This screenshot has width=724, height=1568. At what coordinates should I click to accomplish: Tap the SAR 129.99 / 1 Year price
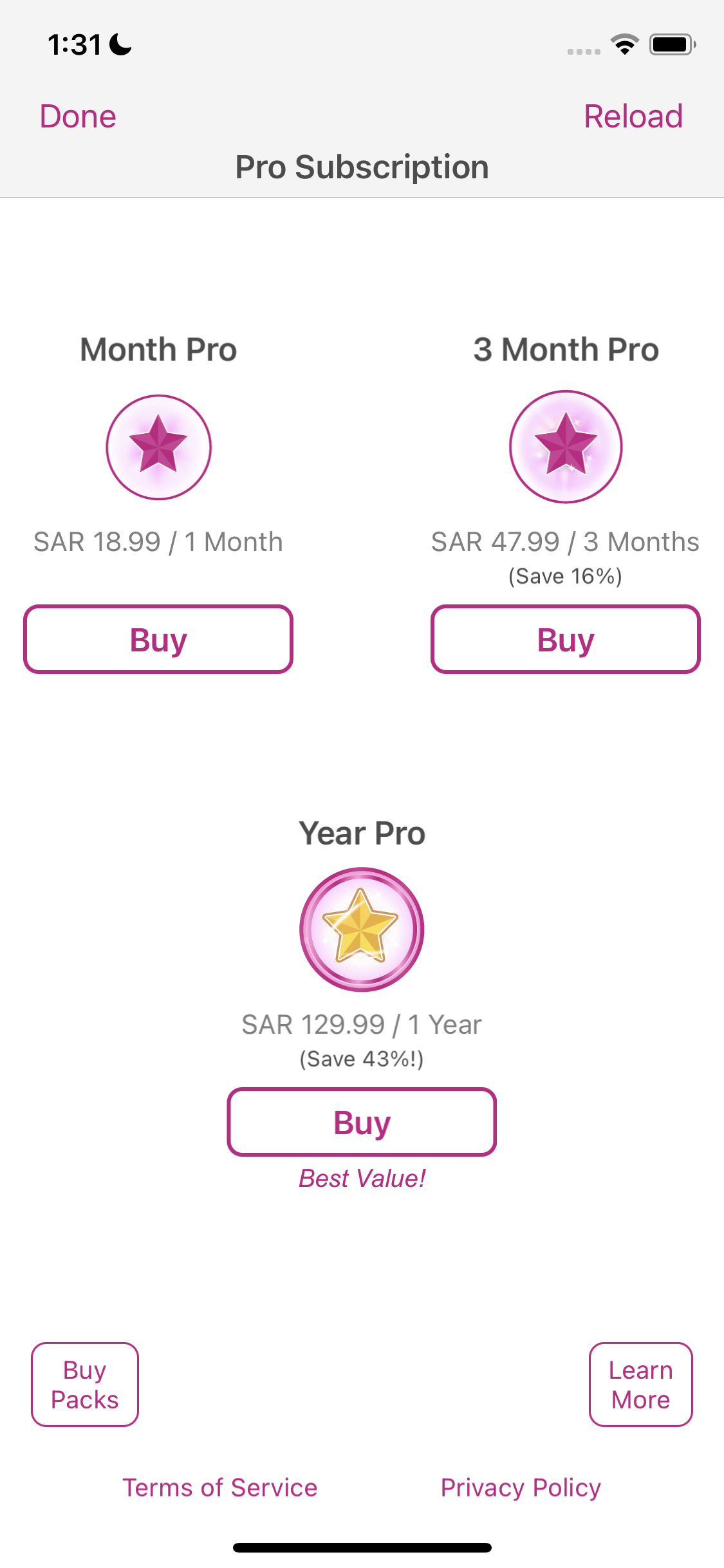pos(362,1024)
